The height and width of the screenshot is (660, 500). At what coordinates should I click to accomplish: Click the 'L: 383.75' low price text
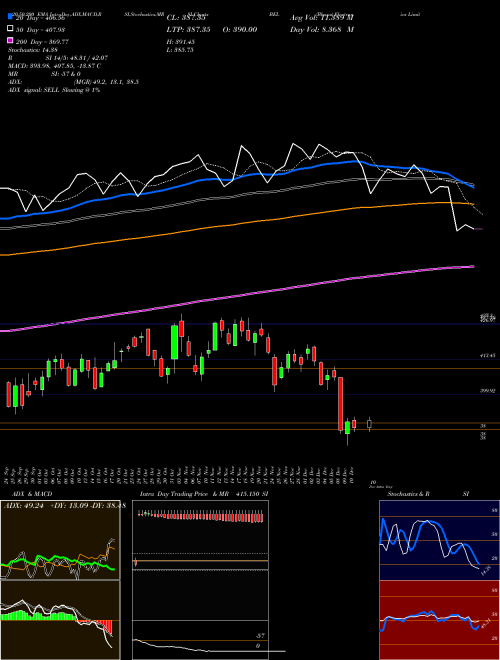coord(180,50)
